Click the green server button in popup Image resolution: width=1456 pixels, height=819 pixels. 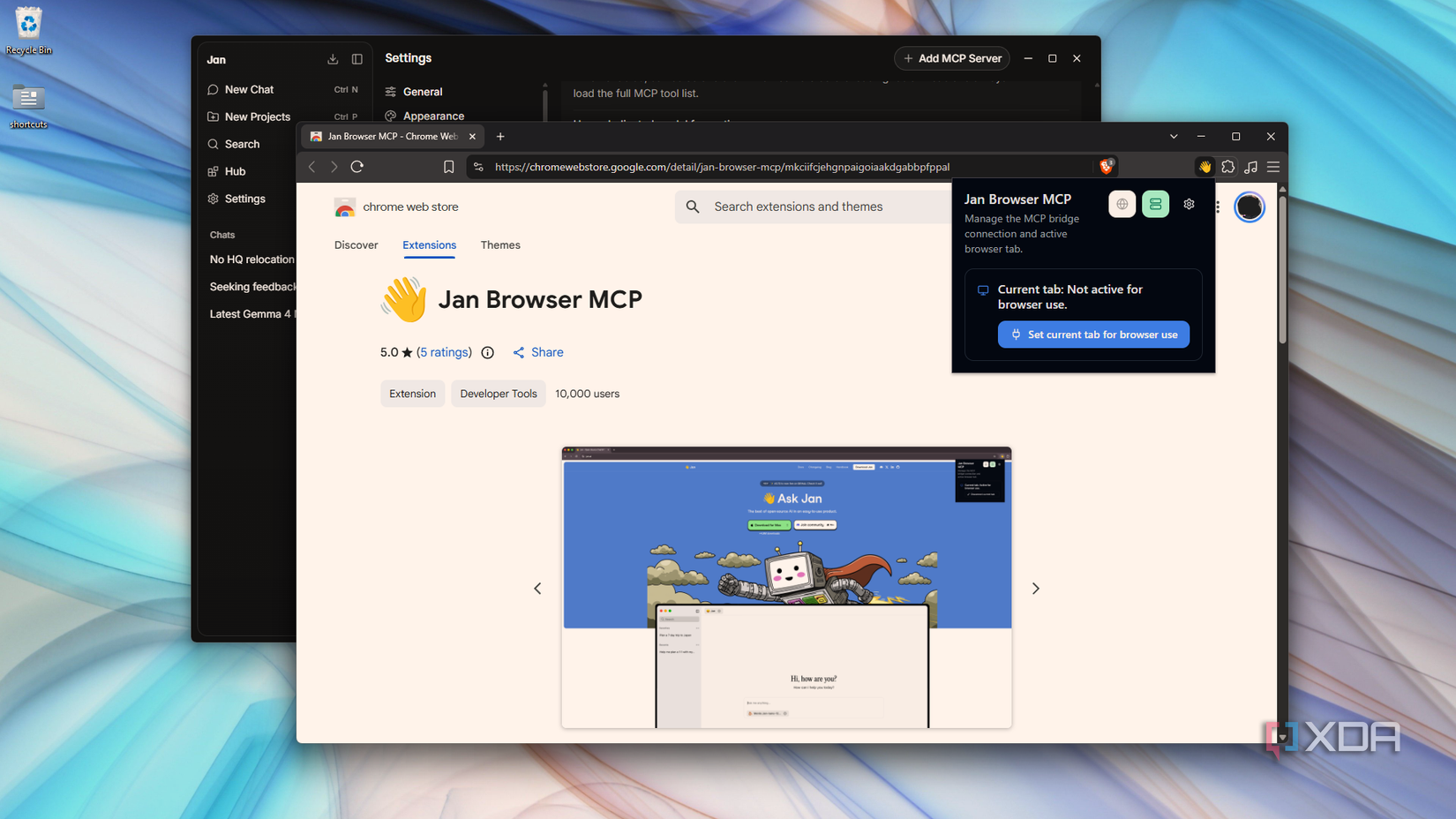[x=1155, y=204]
